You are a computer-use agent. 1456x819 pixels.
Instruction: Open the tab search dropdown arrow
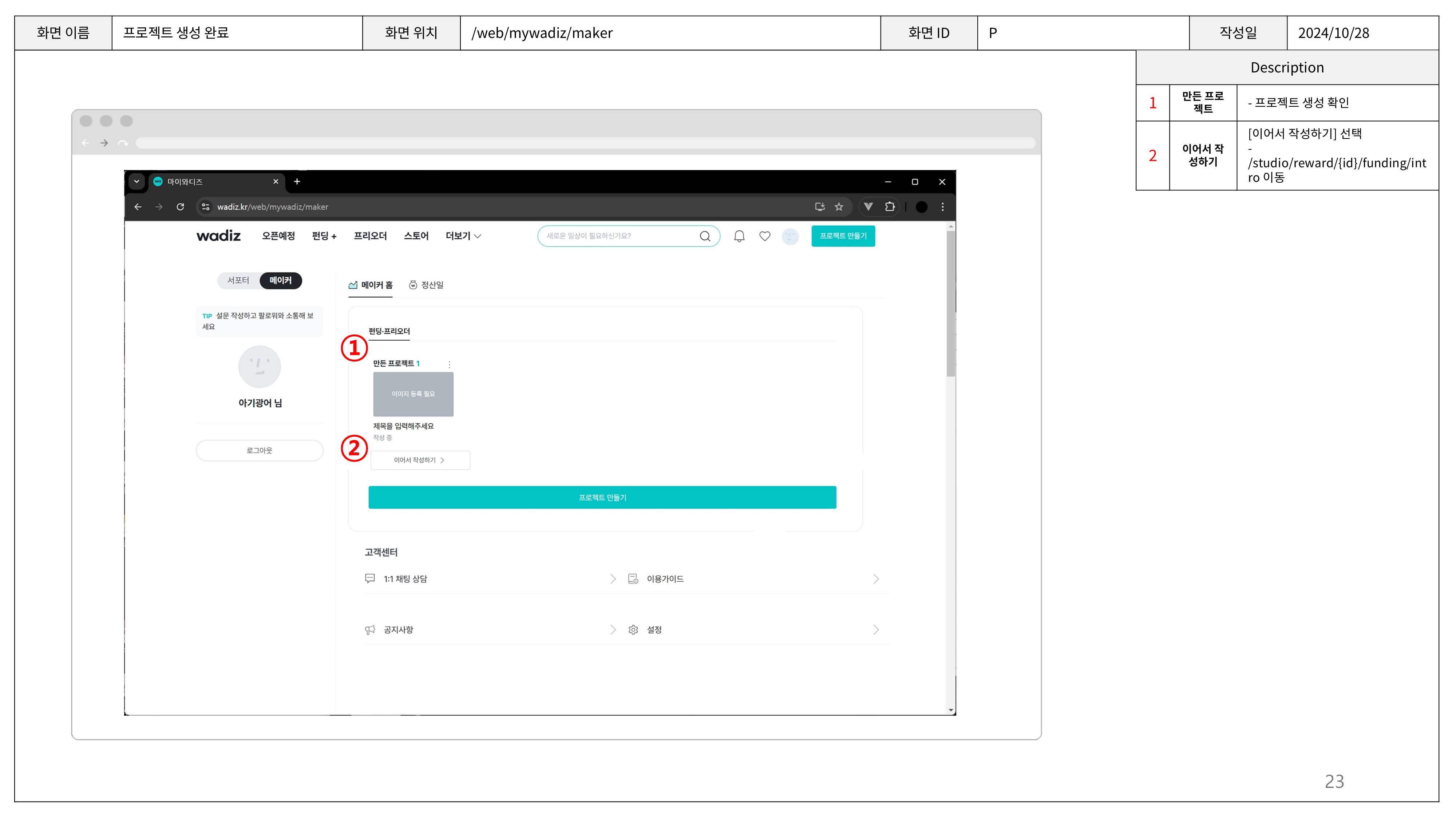[136, 181]
